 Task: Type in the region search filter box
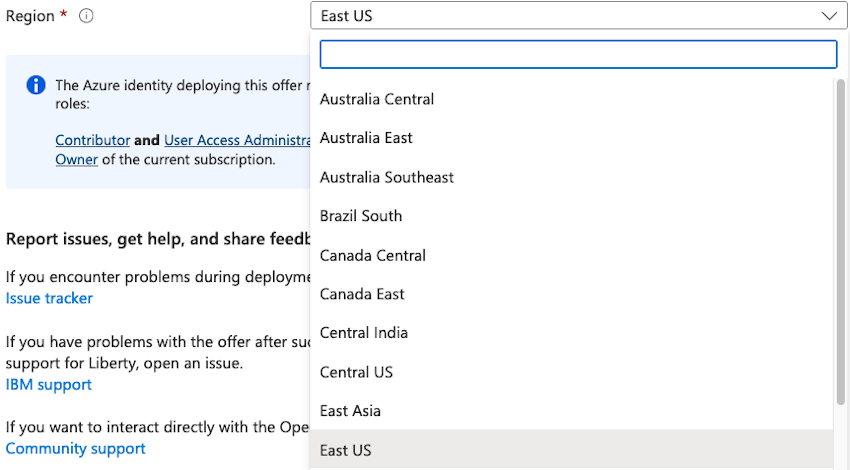(x=578, y=54)
